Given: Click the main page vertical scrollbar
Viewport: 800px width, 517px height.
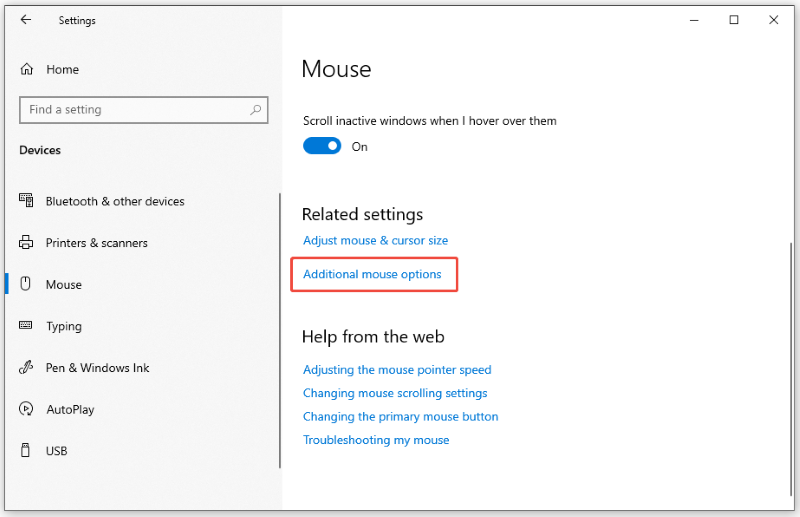Looking at the screenshot, I should (791, 368).
